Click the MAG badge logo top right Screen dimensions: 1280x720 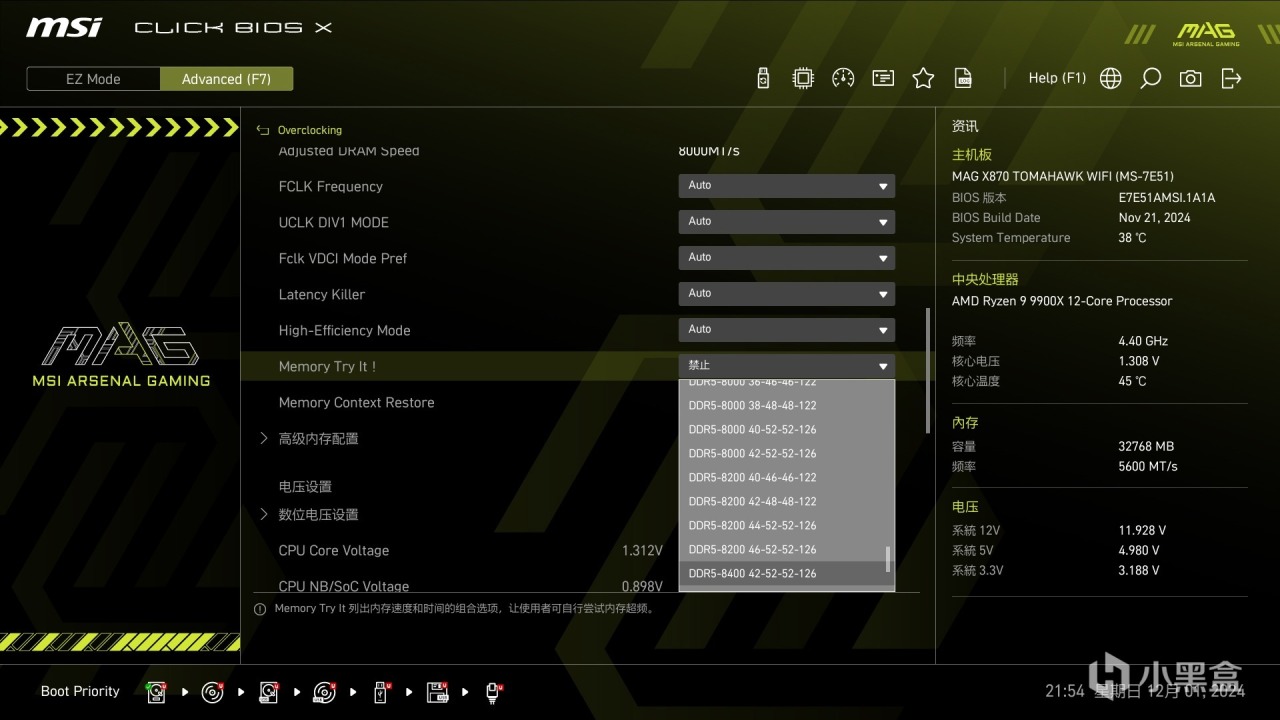[1206, 34]
